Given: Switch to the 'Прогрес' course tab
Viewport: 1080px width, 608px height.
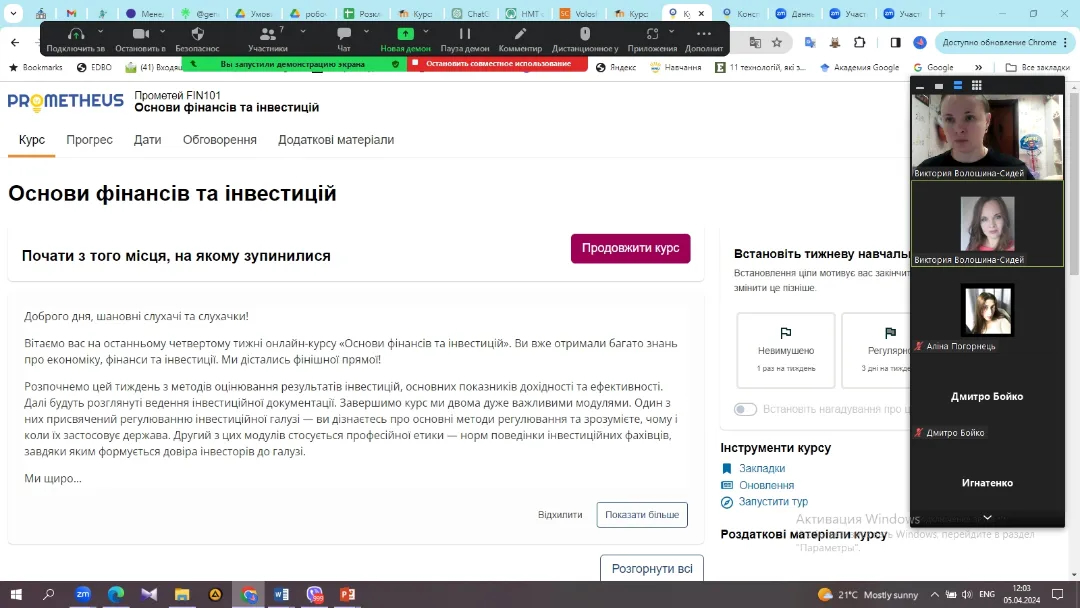Looking at the screenshot, I should point(89,140).
